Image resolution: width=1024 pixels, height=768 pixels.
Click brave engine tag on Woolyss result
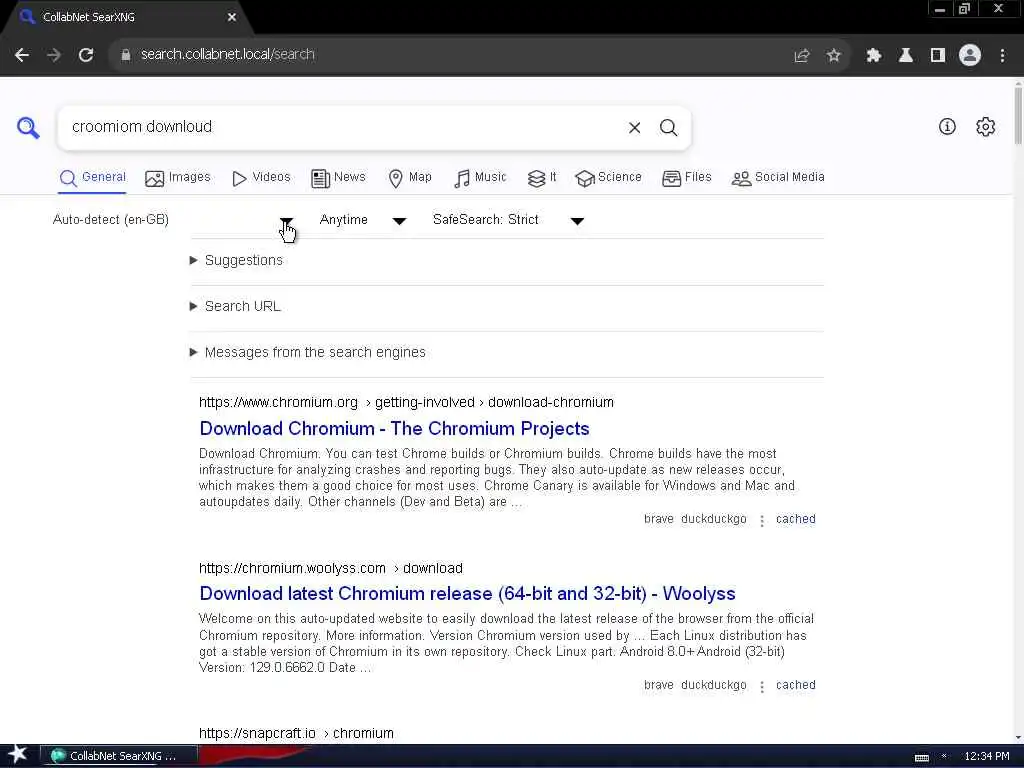pos(658,685)
